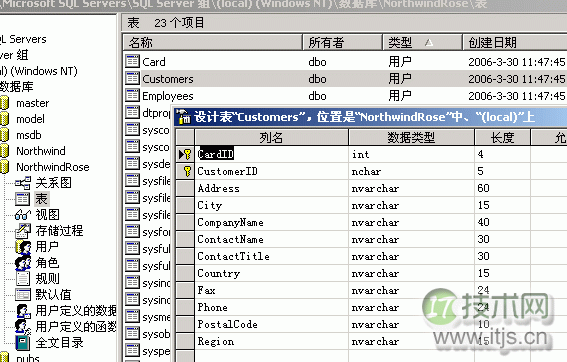Click the 用户定义的数据 types icon
Screen dimensions: 567x362
point(24,310)
